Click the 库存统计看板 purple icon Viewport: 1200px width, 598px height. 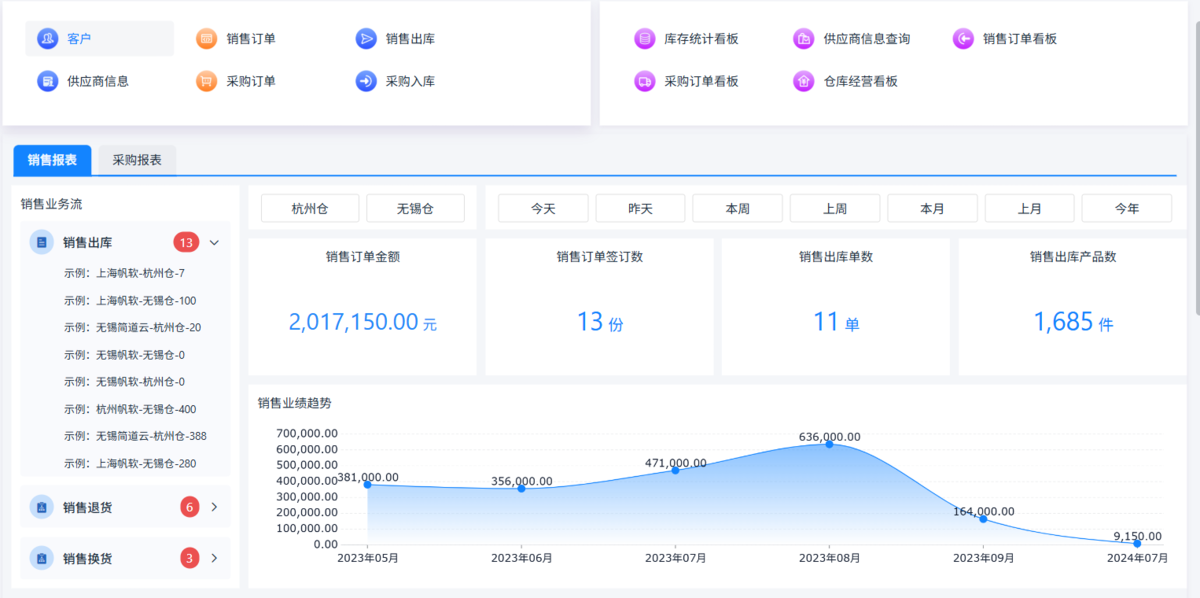tap(644, 39)
